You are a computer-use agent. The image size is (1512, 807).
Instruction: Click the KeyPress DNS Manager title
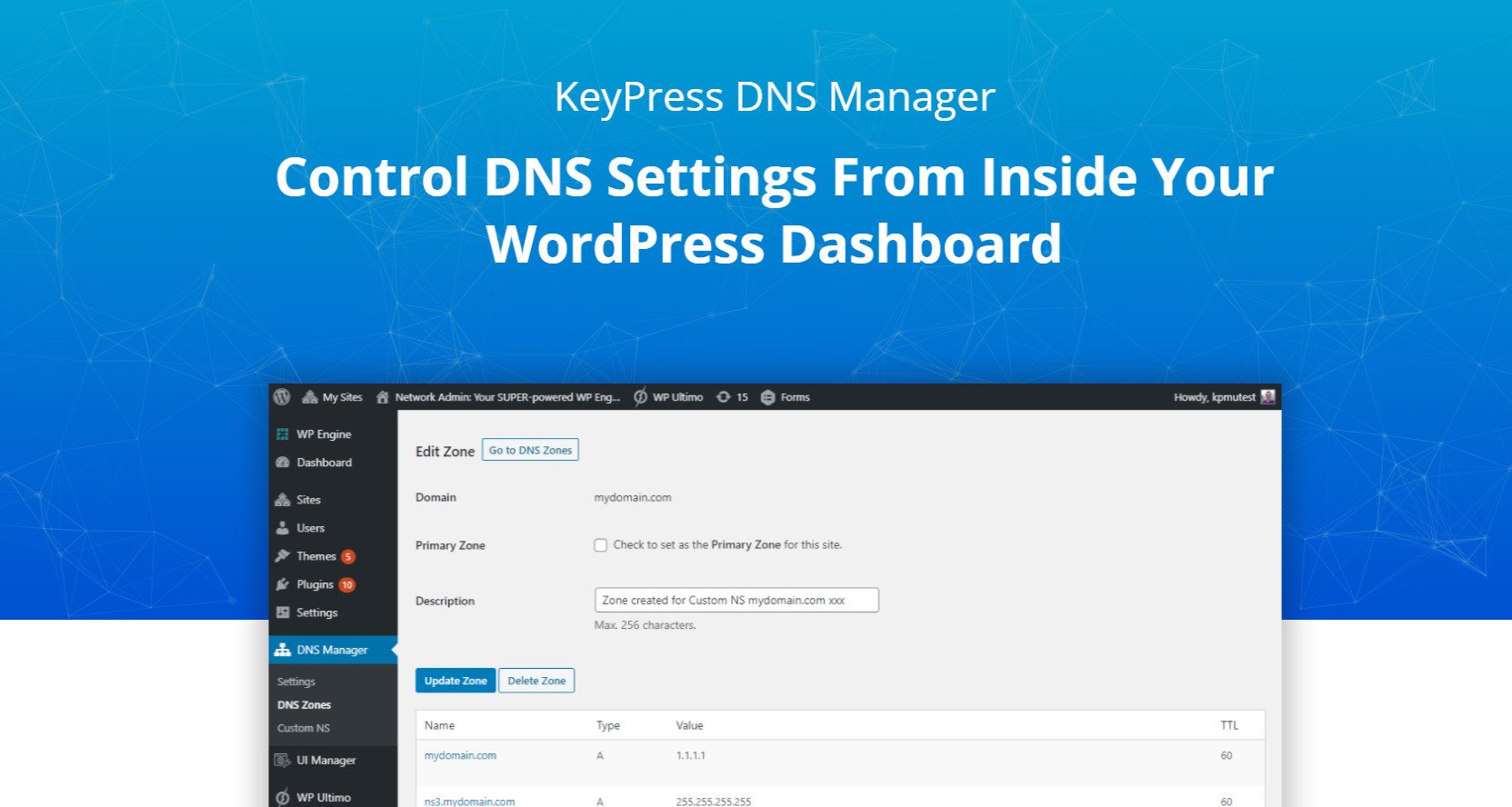tap(775, 97)
